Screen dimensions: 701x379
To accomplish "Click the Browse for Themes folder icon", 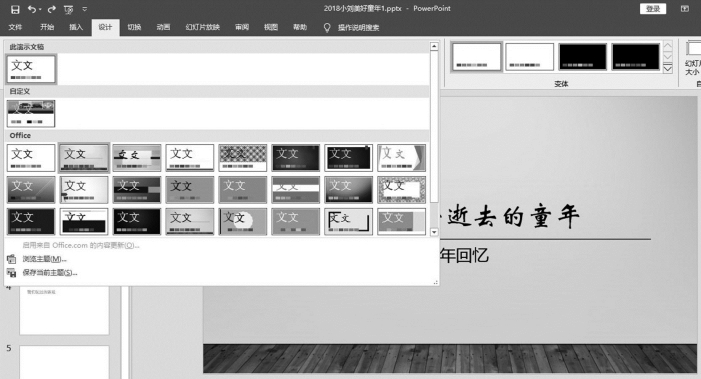I will [x=12, y=259].
